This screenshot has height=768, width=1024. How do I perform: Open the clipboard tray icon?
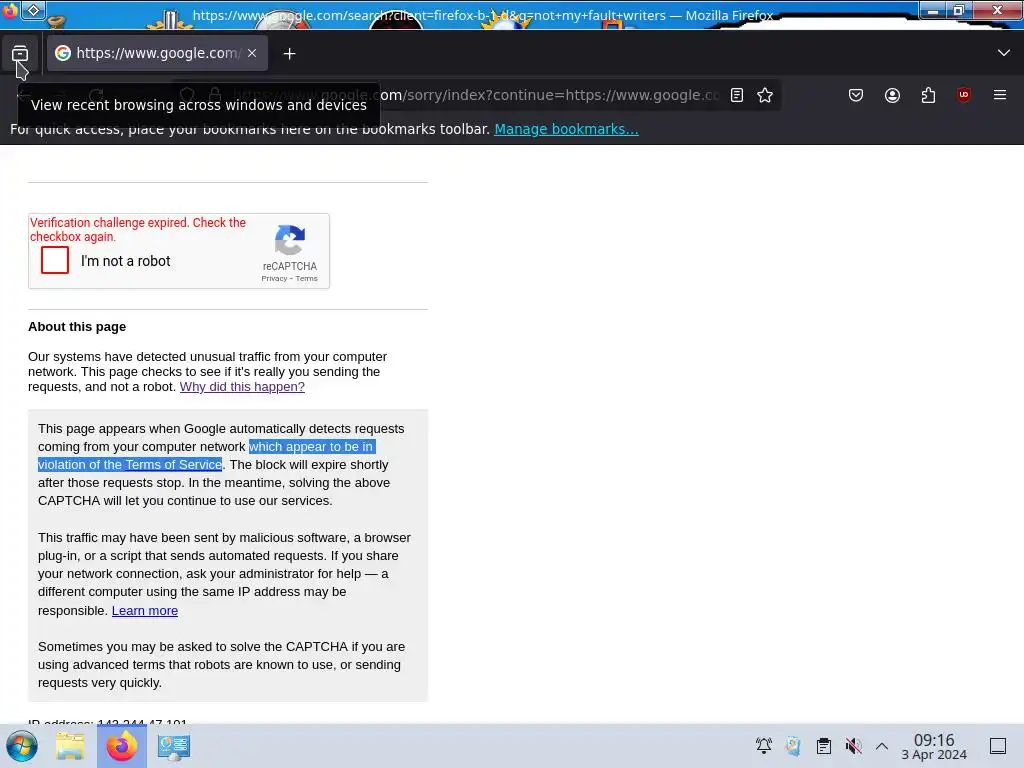[x=824, y=746]
